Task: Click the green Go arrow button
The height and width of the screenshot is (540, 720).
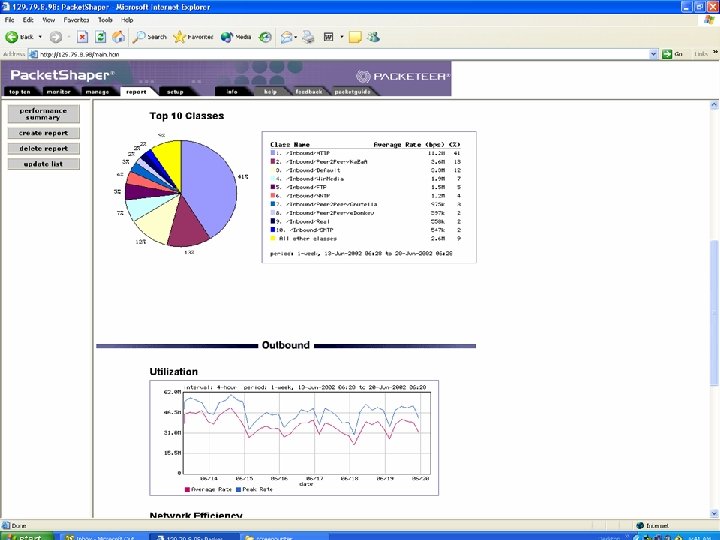Action: pos(667,54)
